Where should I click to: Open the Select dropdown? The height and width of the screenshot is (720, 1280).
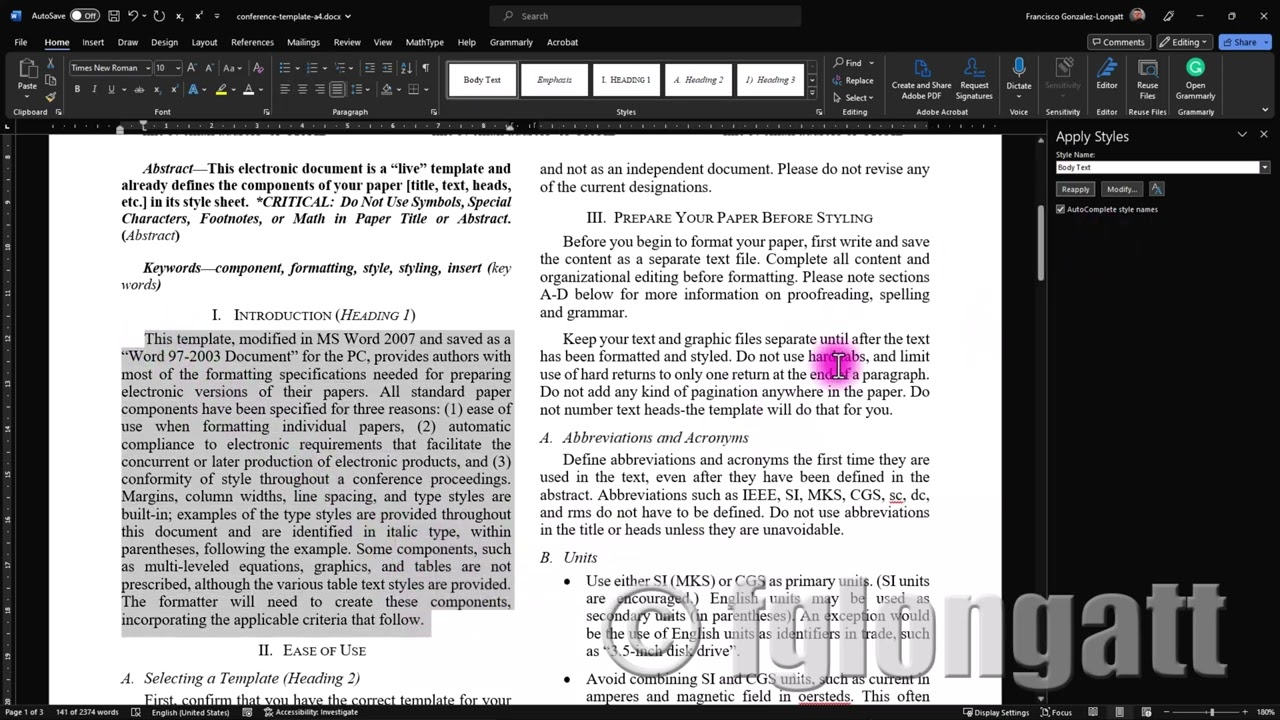856,98
